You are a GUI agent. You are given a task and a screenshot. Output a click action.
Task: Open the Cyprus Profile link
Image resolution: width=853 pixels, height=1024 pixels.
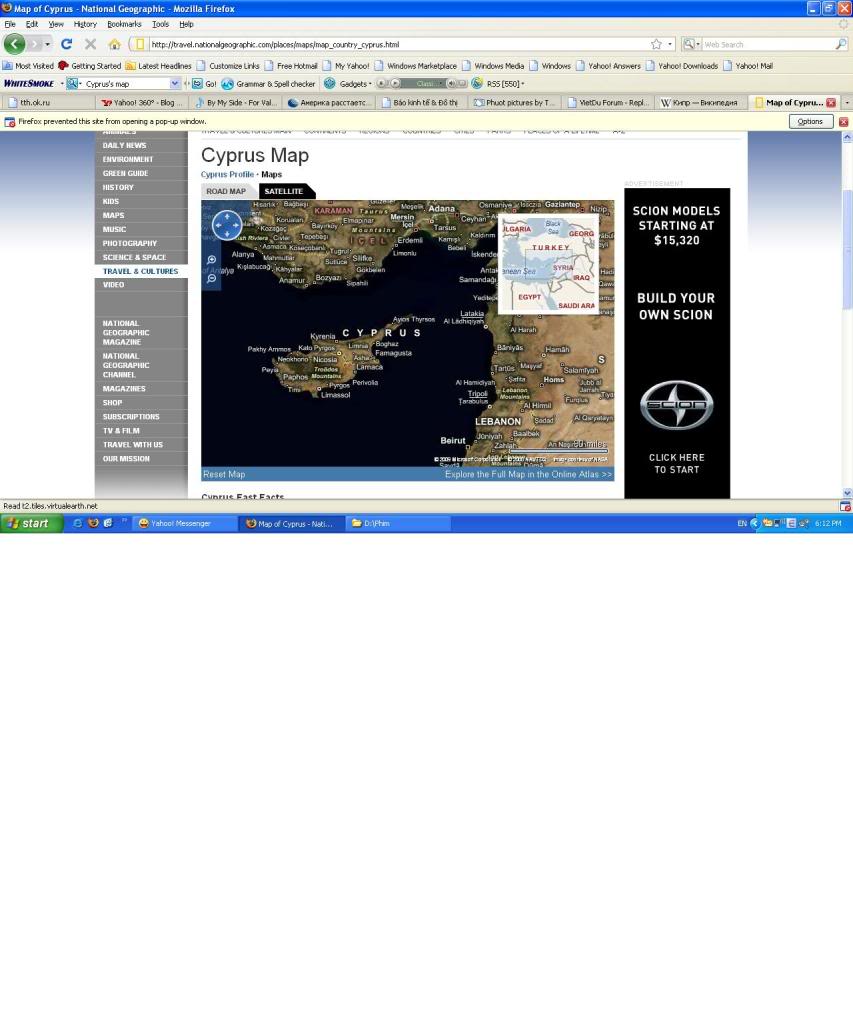click(227, 174)
